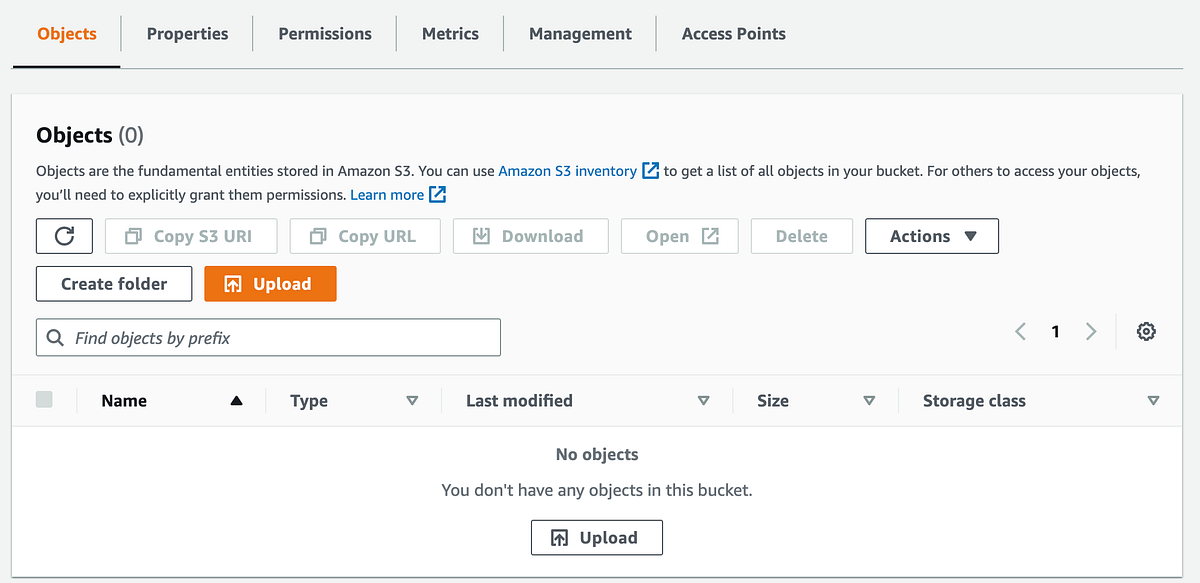The image size is (1200, 583).
Task: Click the external link icon beside Learn more
Action: tap(437, 195)
